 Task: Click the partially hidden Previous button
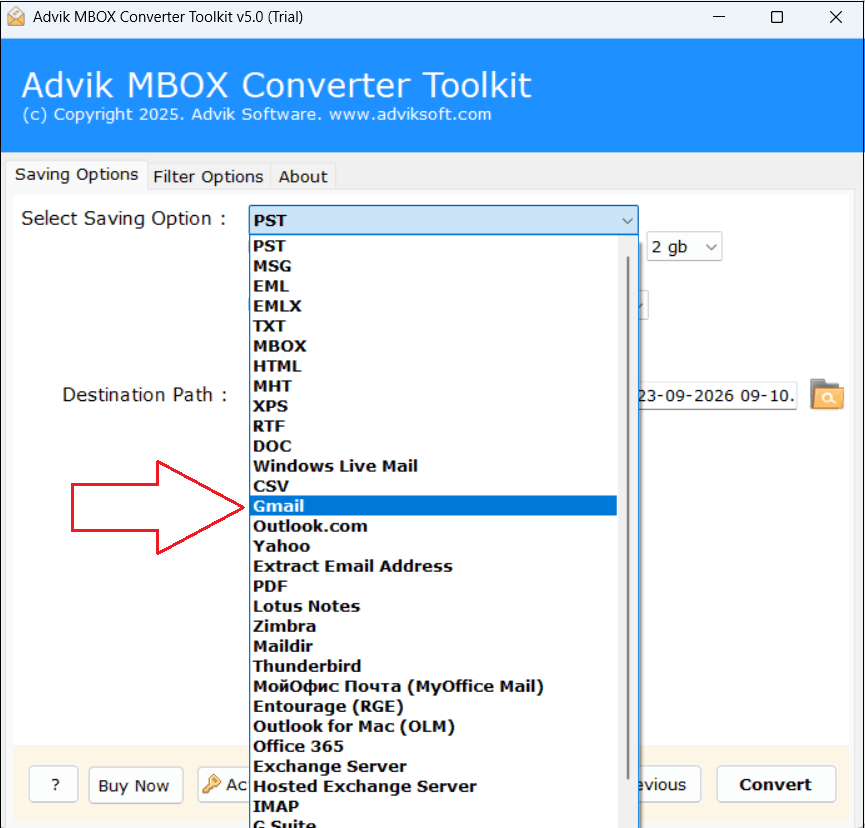pyautogui.click(x=670, y=784)
